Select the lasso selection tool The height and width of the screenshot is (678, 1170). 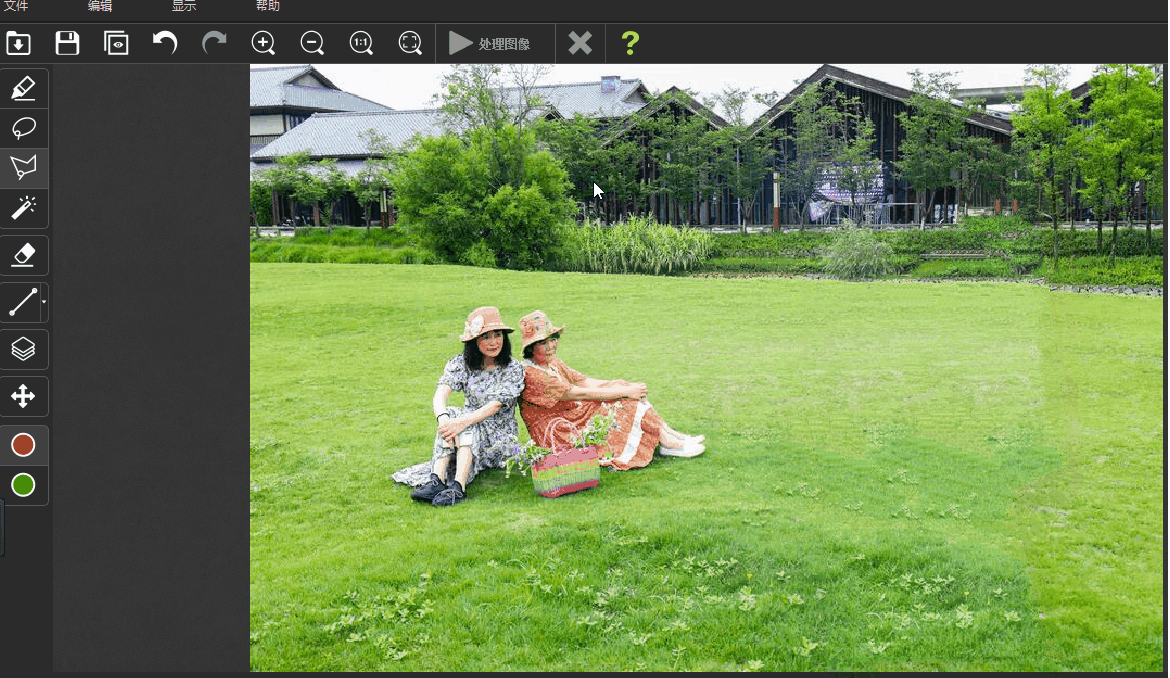pos(24,128)
